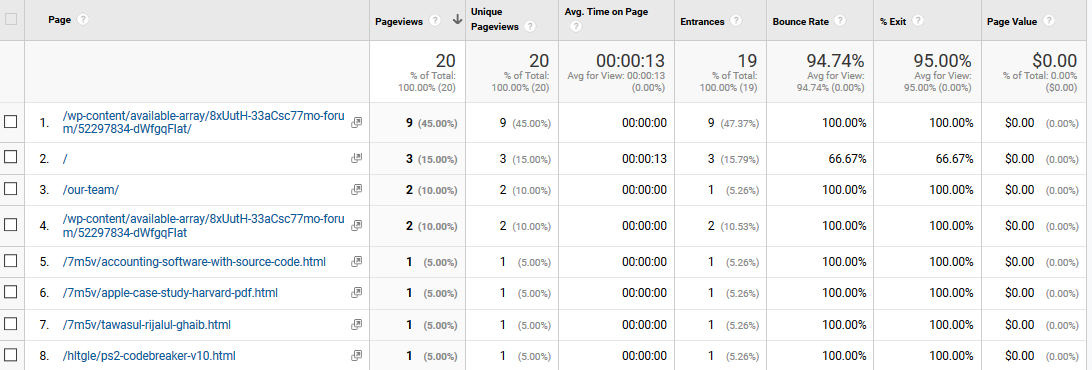Select total % exit 95.00% value
Screen dimensions: 1092x370
coord(943,61)
